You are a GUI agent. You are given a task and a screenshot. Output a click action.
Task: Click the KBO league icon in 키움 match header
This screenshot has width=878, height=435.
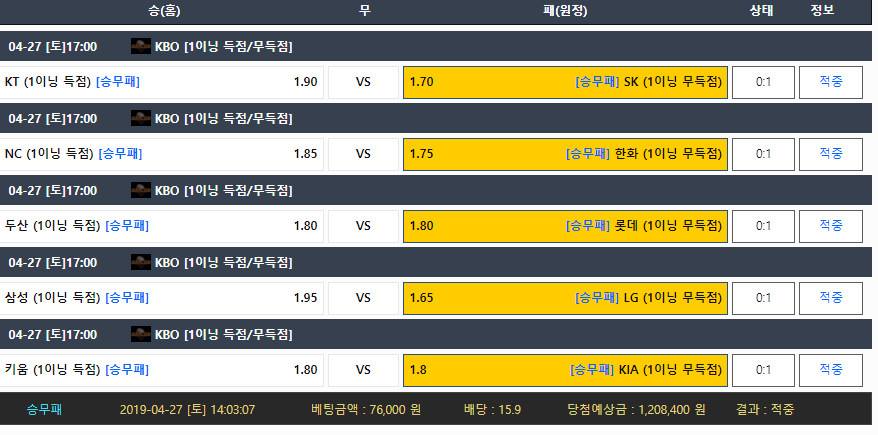(x=141, y=334)
